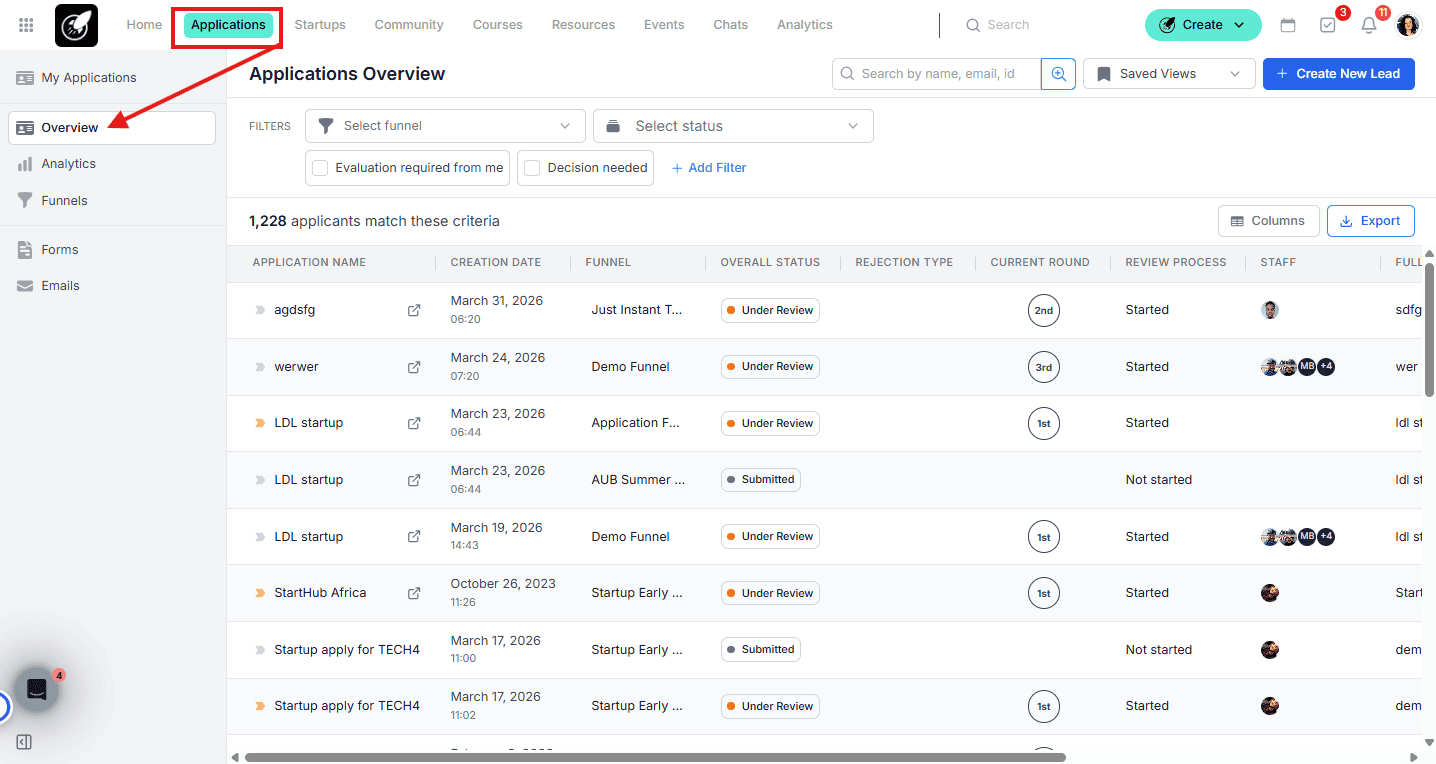Click the horizontal table scrollbar

[655, 757]
